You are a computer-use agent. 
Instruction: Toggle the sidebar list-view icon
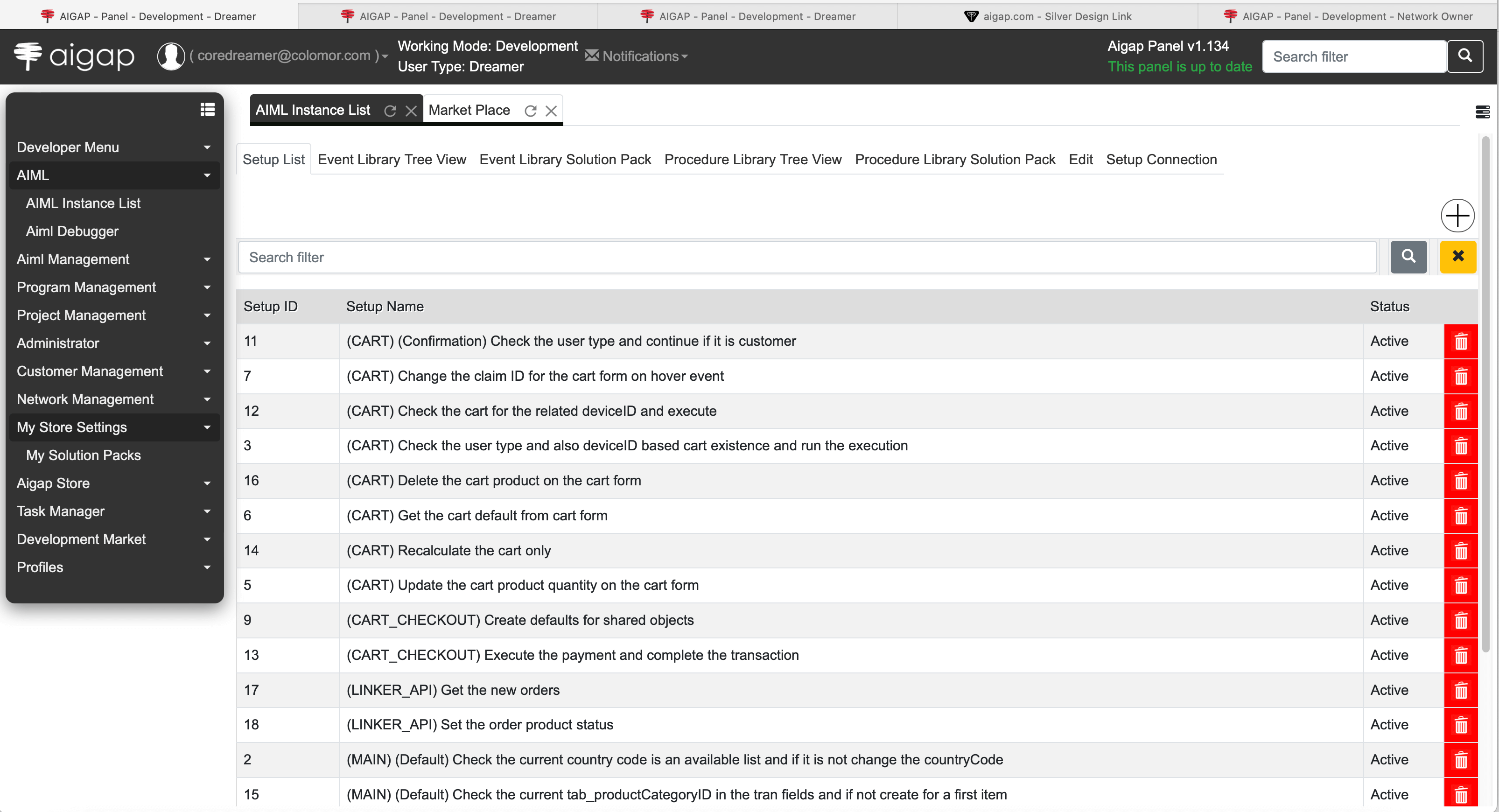(x=208, y=109)
